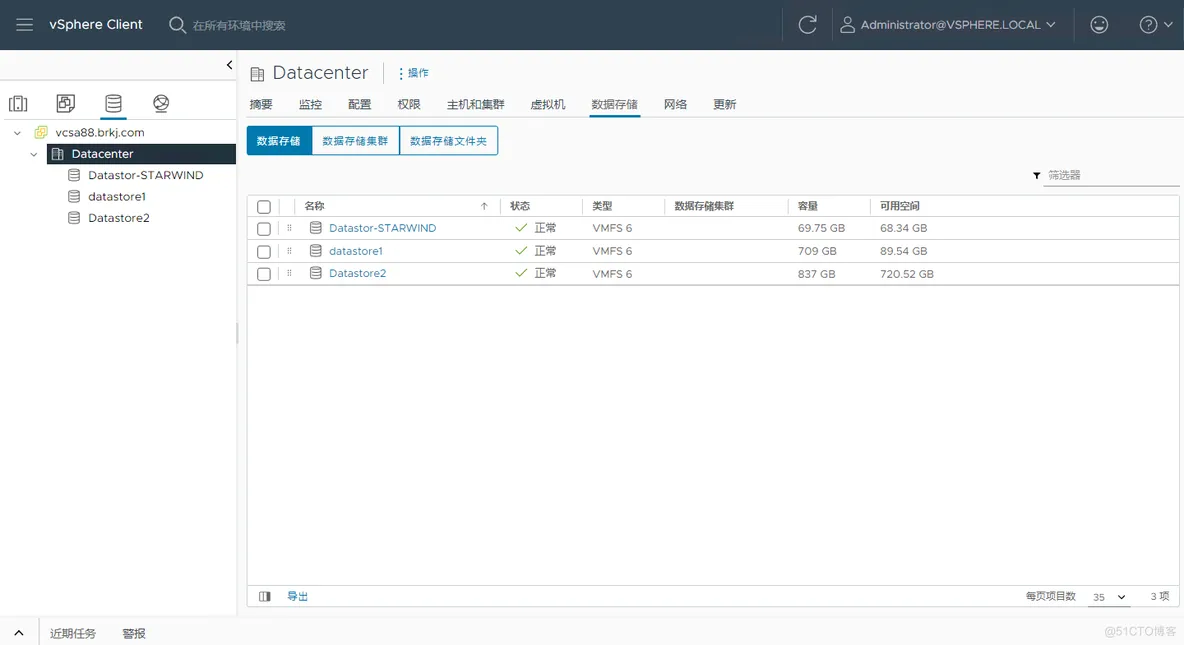Image resolution: width=1184 pixels, height=645 pixels.
Task: Click the 720.52 GB free space cell
Action: 906,274
